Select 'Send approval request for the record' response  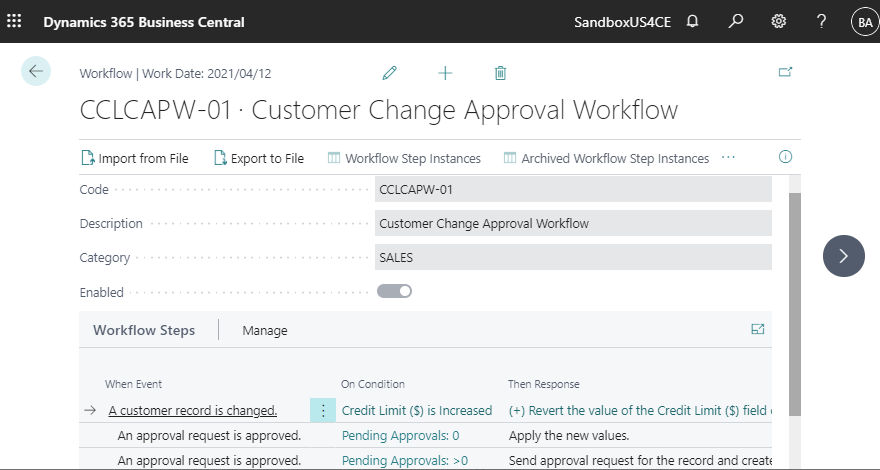tap(640, 460)
